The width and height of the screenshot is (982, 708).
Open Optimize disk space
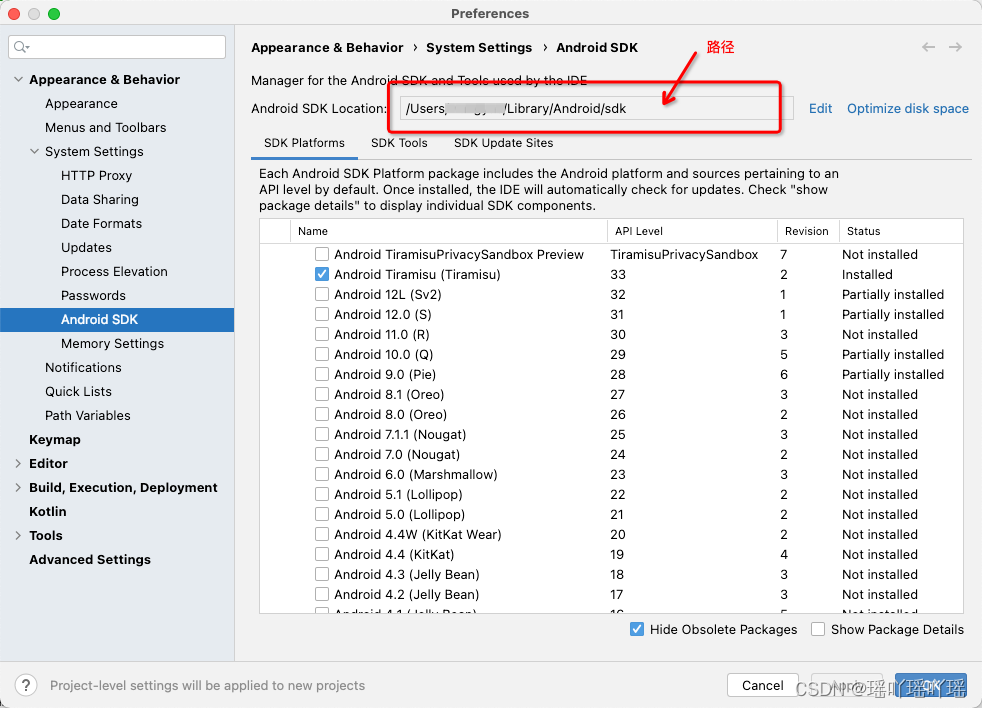[907, 108]
